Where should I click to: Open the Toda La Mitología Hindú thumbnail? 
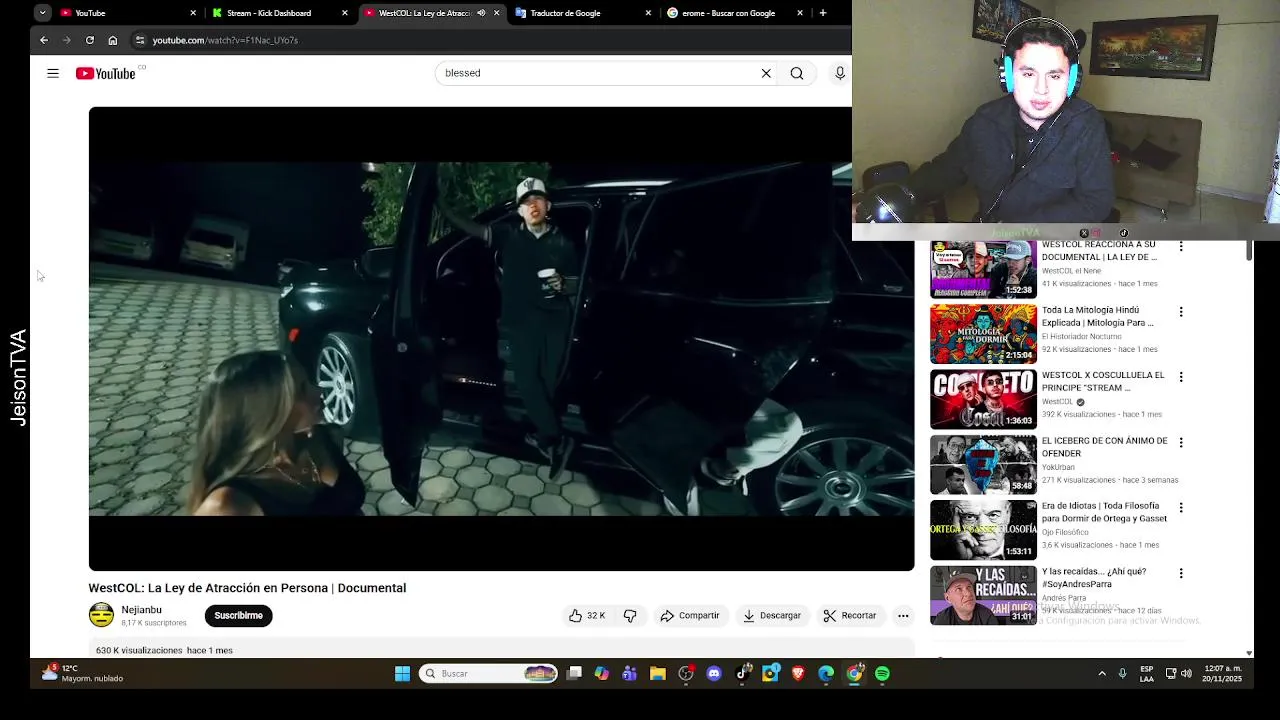click(x=983, y=334)
